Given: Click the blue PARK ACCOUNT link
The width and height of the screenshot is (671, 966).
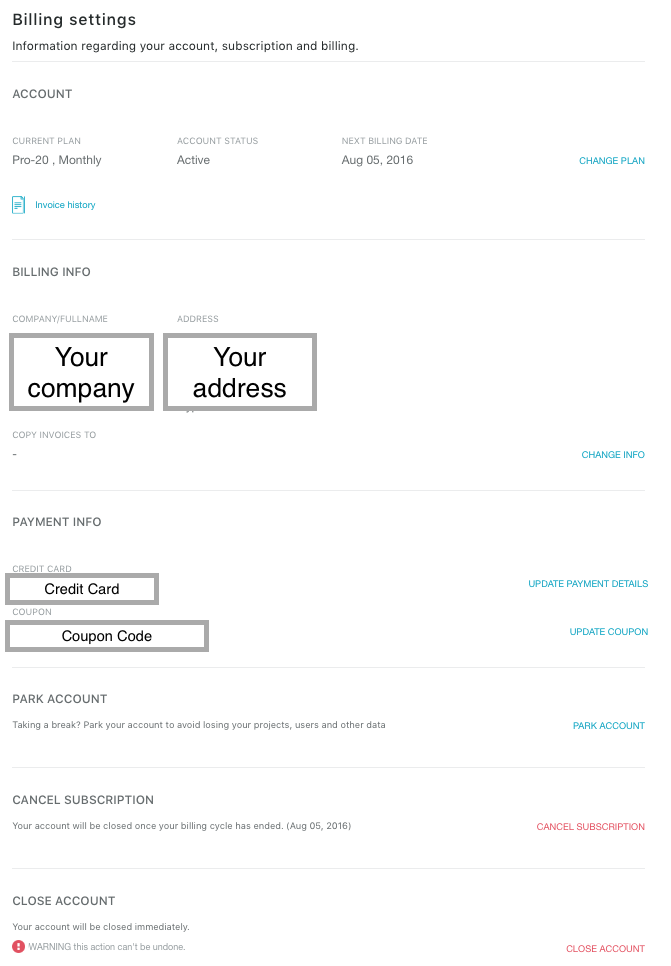Looking at the screenshot, I should pyautogui.click(x=609, y=726).
